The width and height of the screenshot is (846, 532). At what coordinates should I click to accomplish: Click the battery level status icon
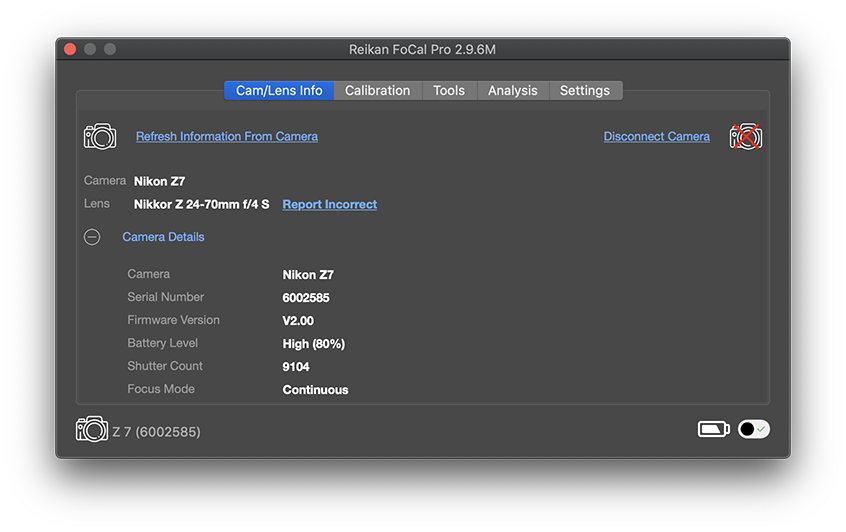click(x=713, y=429)
